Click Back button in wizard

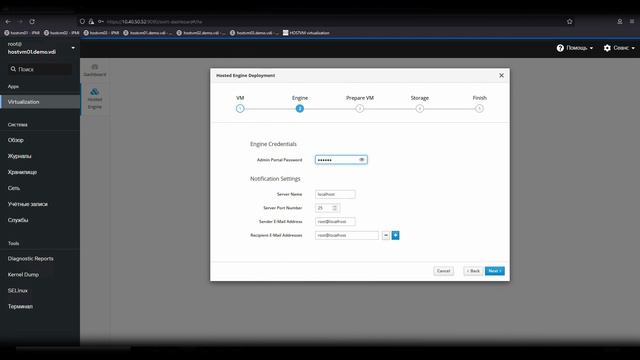point(473,271)
